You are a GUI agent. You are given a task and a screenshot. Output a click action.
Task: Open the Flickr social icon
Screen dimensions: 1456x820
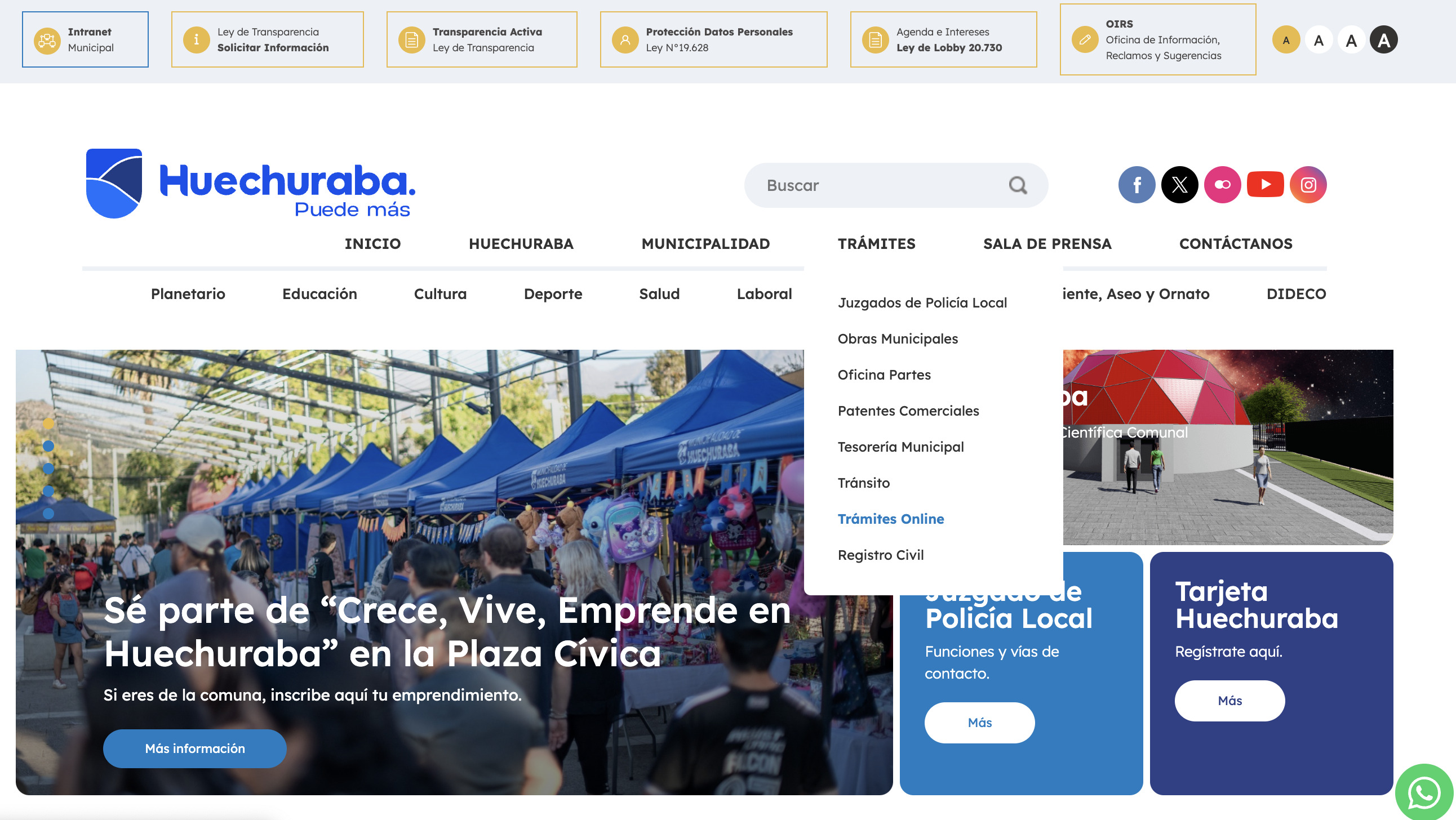(x=1222, y=185)
